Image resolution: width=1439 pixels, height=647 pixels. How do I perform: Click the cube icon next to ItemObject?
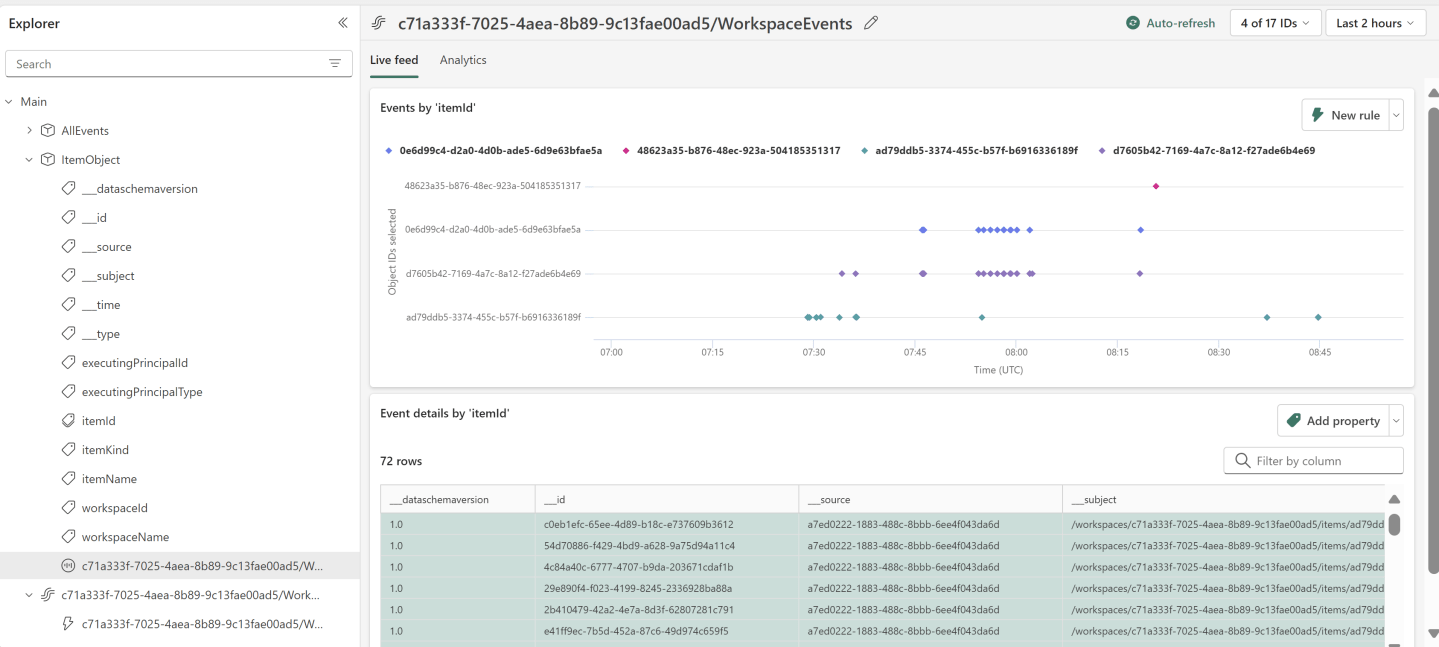(47, 159)
